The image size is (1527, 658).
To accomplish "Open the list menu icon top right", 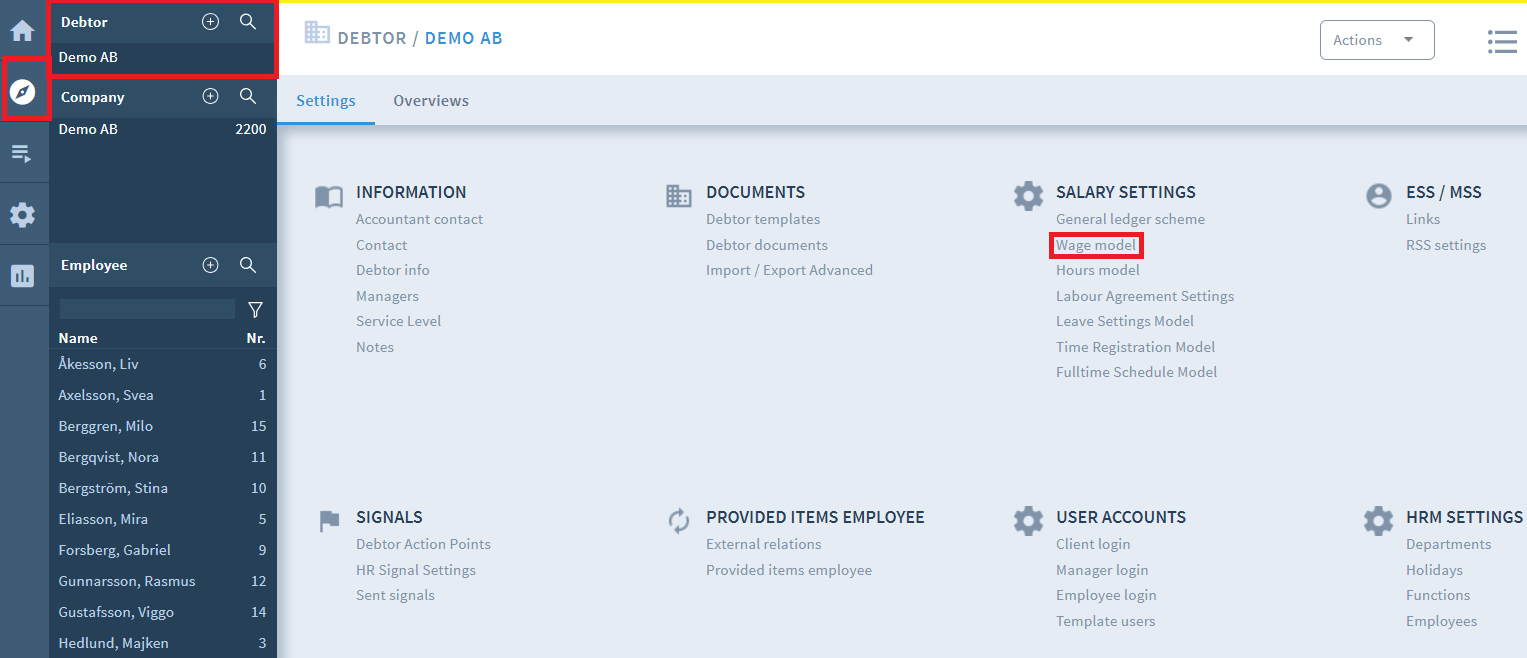I will (1502, 41).
